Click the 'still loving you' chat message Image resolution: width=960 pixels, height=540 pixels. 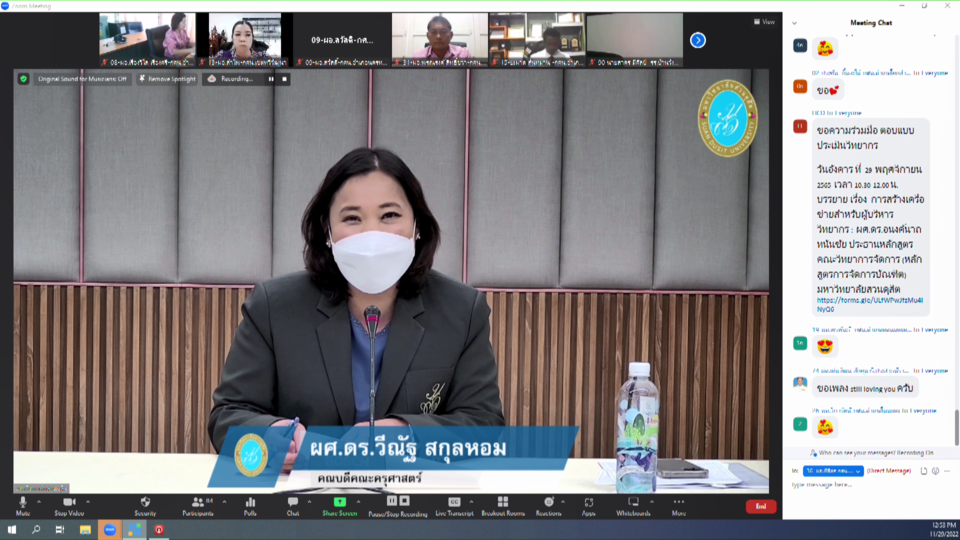coord(865,389)
